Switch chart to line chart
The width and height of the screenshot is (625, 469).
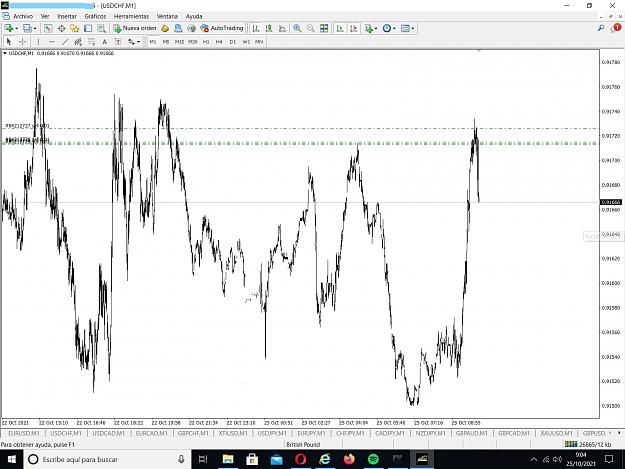pos(282,28)
